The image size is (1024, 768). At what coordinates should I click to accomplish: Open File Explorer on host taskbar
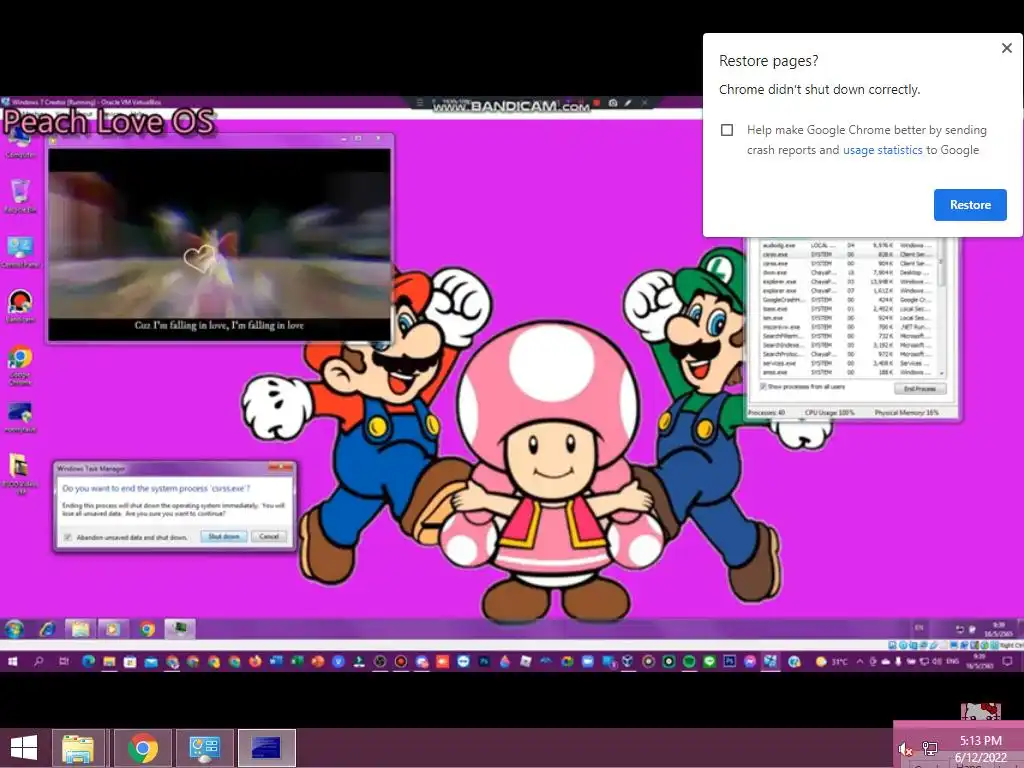(x=78, y=748)
